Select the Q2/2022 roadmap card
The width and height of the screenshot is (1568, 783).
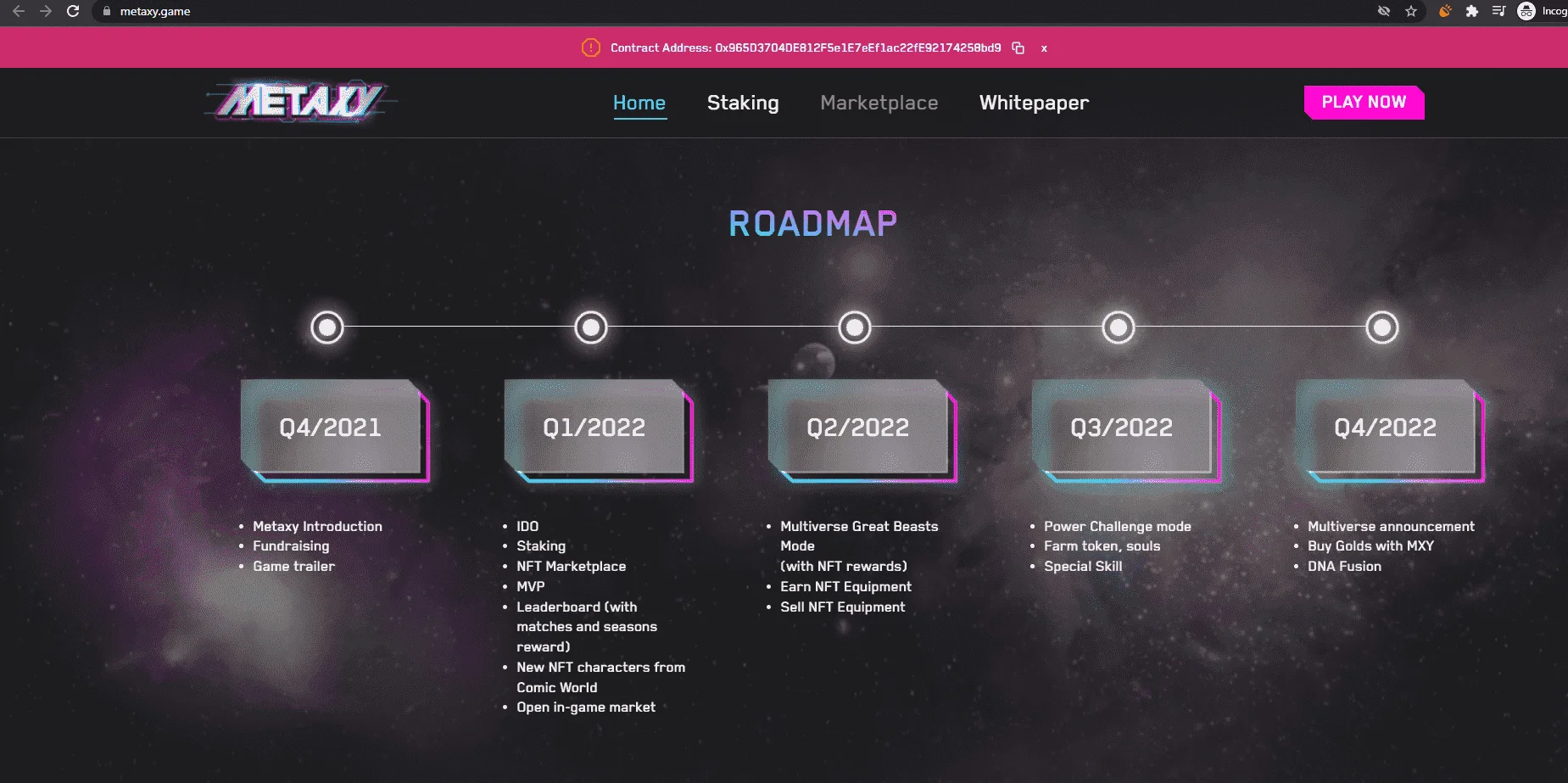(x=862, y=430)
